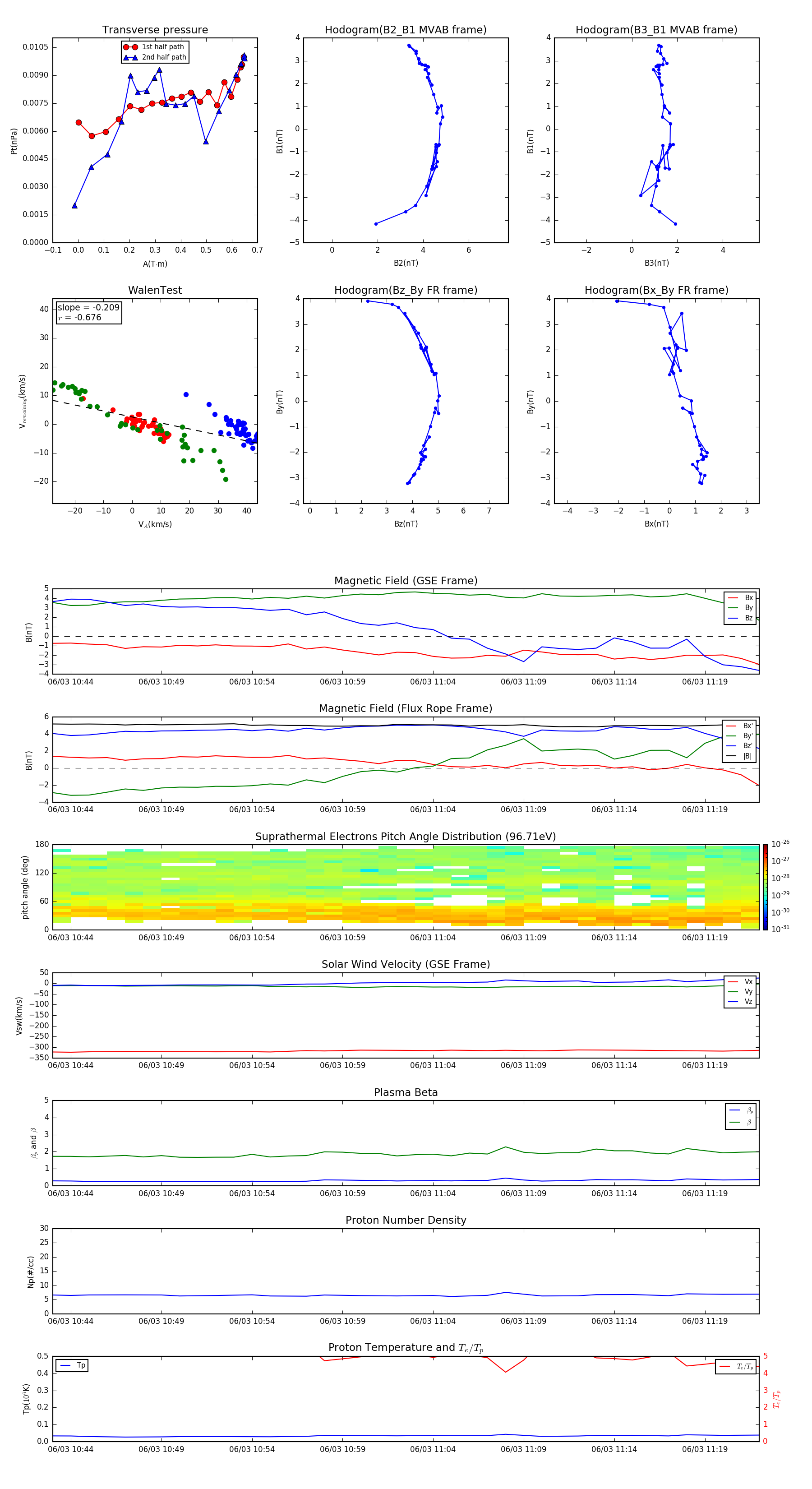
Task: Click the 0.0105 tick on Transverse pressure axis
Action: [36, 47]
